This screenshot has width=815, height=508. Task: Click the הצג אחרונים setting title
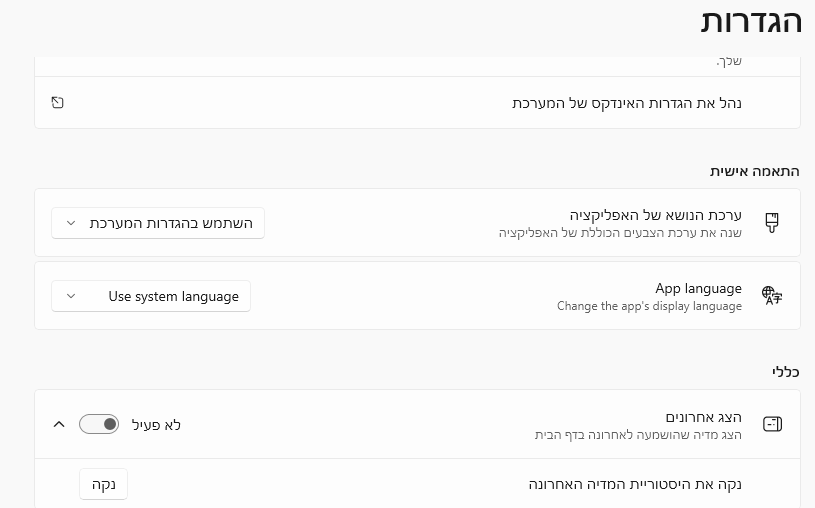point(703,417)
